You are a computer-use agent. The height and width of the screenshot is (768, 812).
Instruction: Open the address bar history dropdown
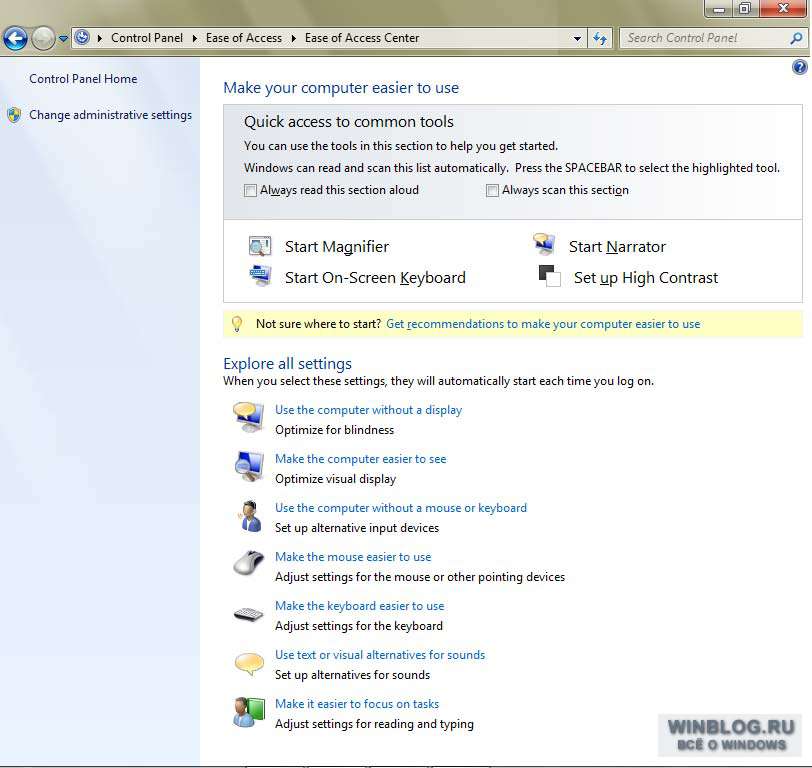click(577, 38)
